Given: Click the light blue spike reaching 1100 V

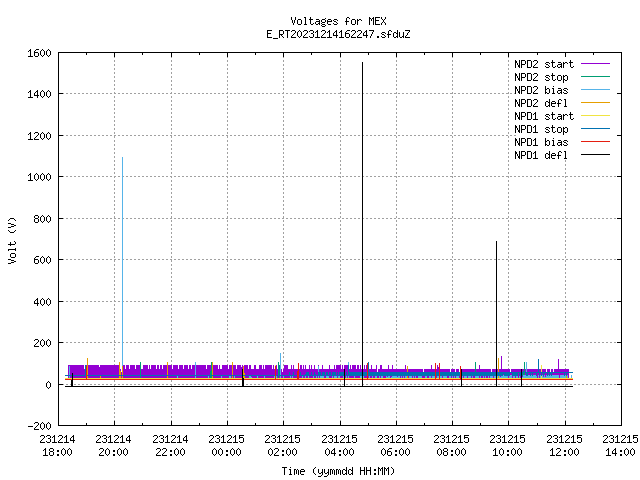Looking at the screenshot, I should pyautogui.click(x=122, y=261).
